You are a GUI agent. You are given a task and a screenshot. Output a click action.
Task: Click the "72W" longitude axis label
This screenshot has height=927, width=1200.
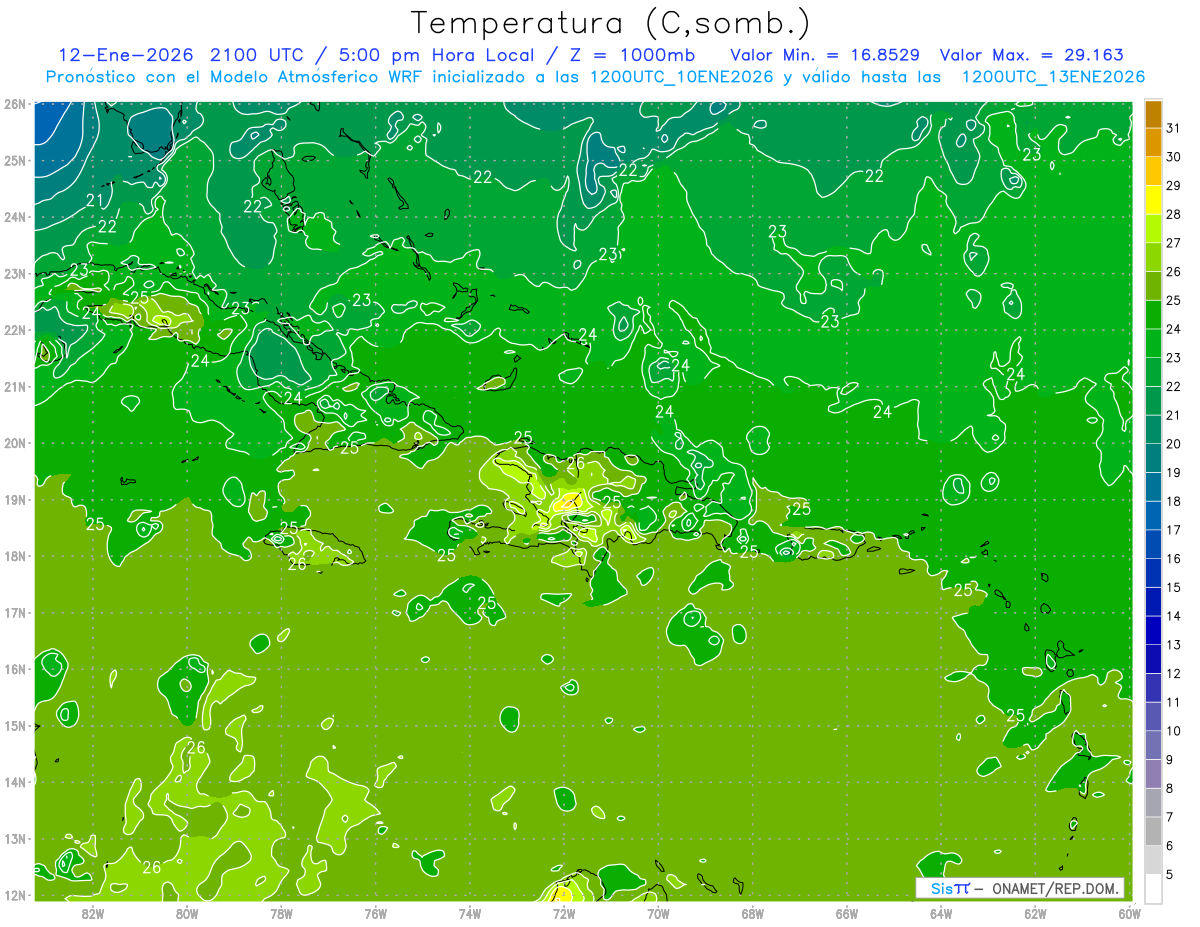tap(564, 913)
